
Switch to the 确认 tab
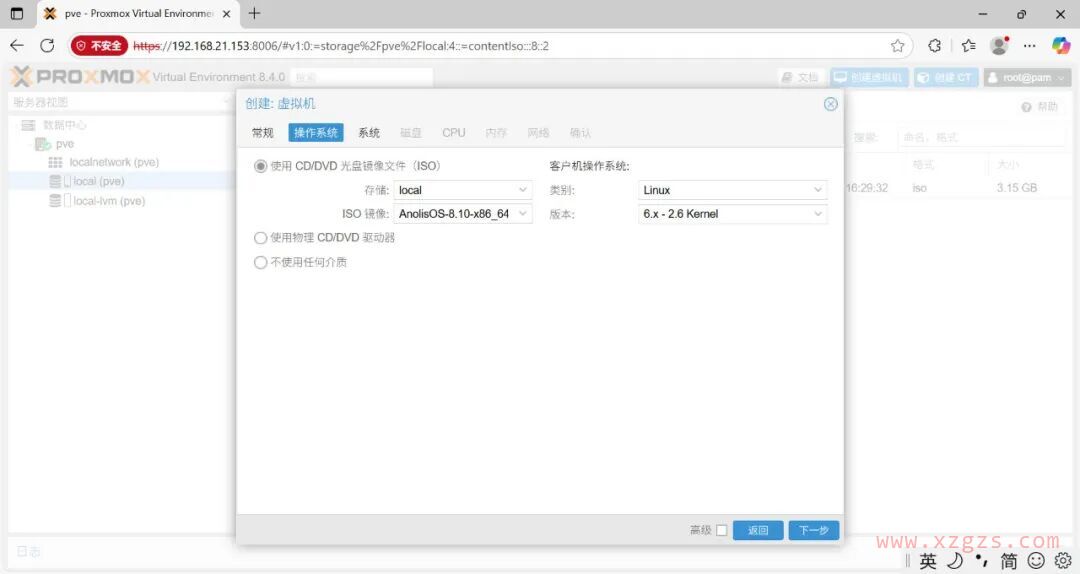(580, 132)
